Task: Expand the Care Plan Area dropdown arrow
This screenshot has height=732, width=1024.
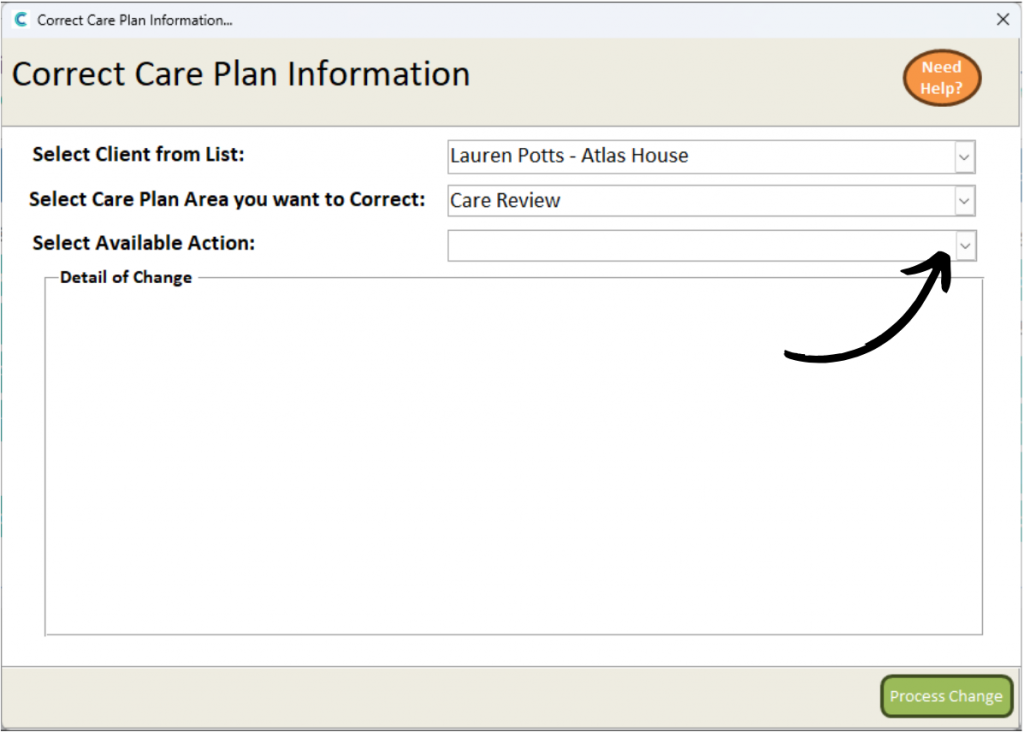Action: [x=964, y=201]
